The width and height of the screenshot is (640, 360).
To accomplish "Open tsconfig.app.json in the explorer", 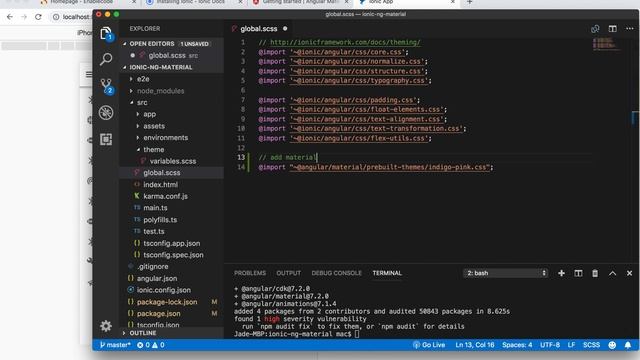I will click(x=171, y=243).
